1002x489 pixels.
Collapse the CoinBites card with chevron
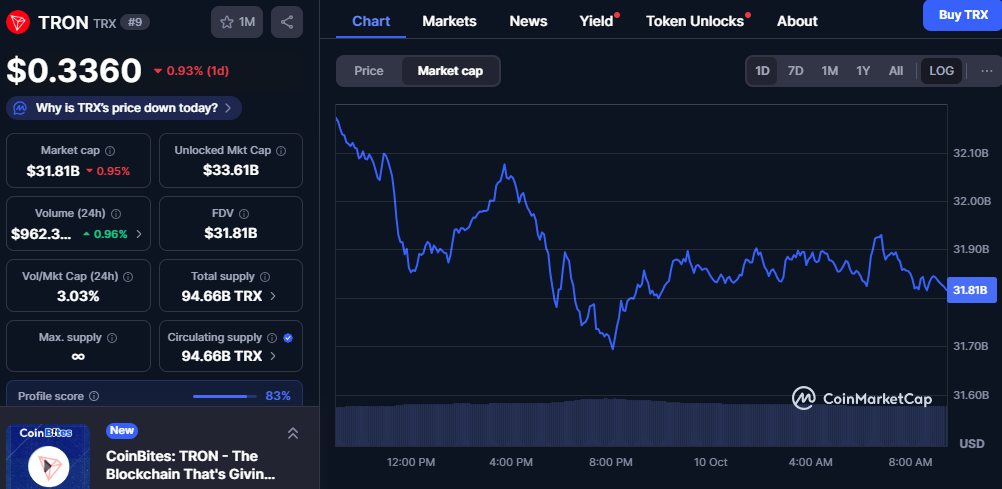coord(293,433)
